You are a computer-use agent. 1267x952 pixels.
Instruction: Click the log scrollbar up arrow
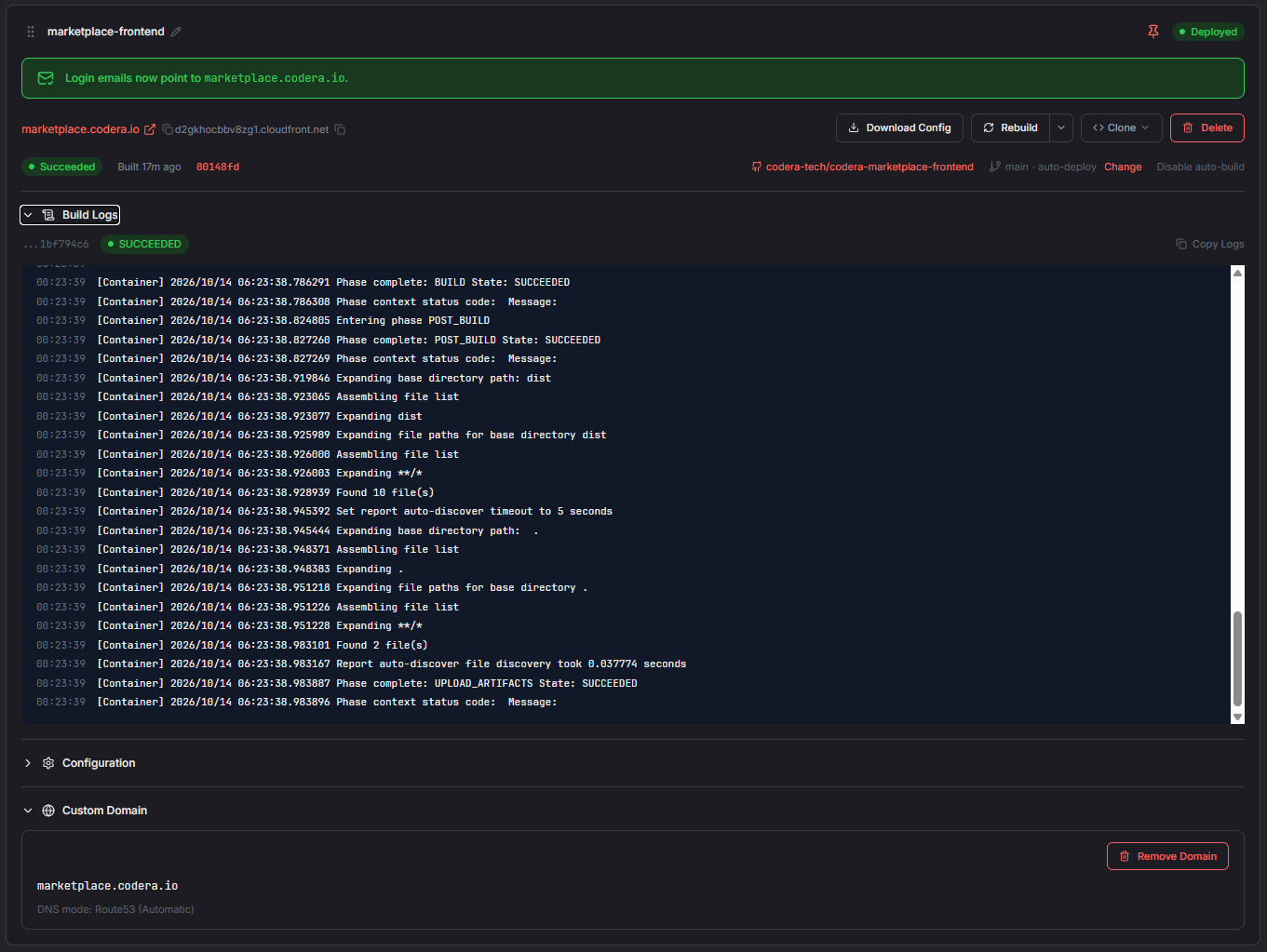click(1237, 273)
